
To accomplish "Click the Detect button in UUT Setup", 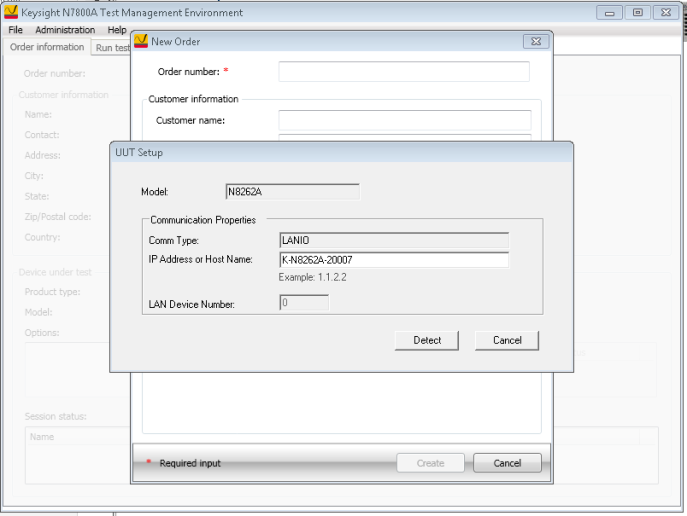I will tap(427, 340).
